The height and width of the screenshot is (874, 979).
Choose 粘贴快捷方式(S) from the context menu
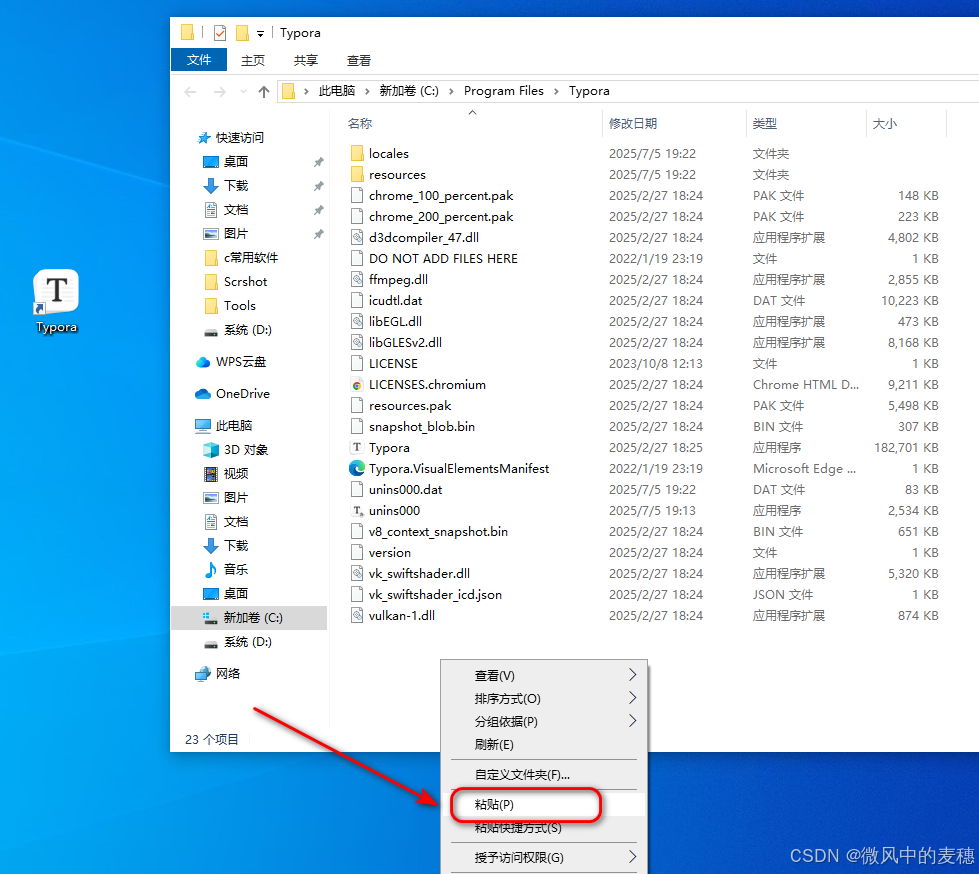coord(544,828)
